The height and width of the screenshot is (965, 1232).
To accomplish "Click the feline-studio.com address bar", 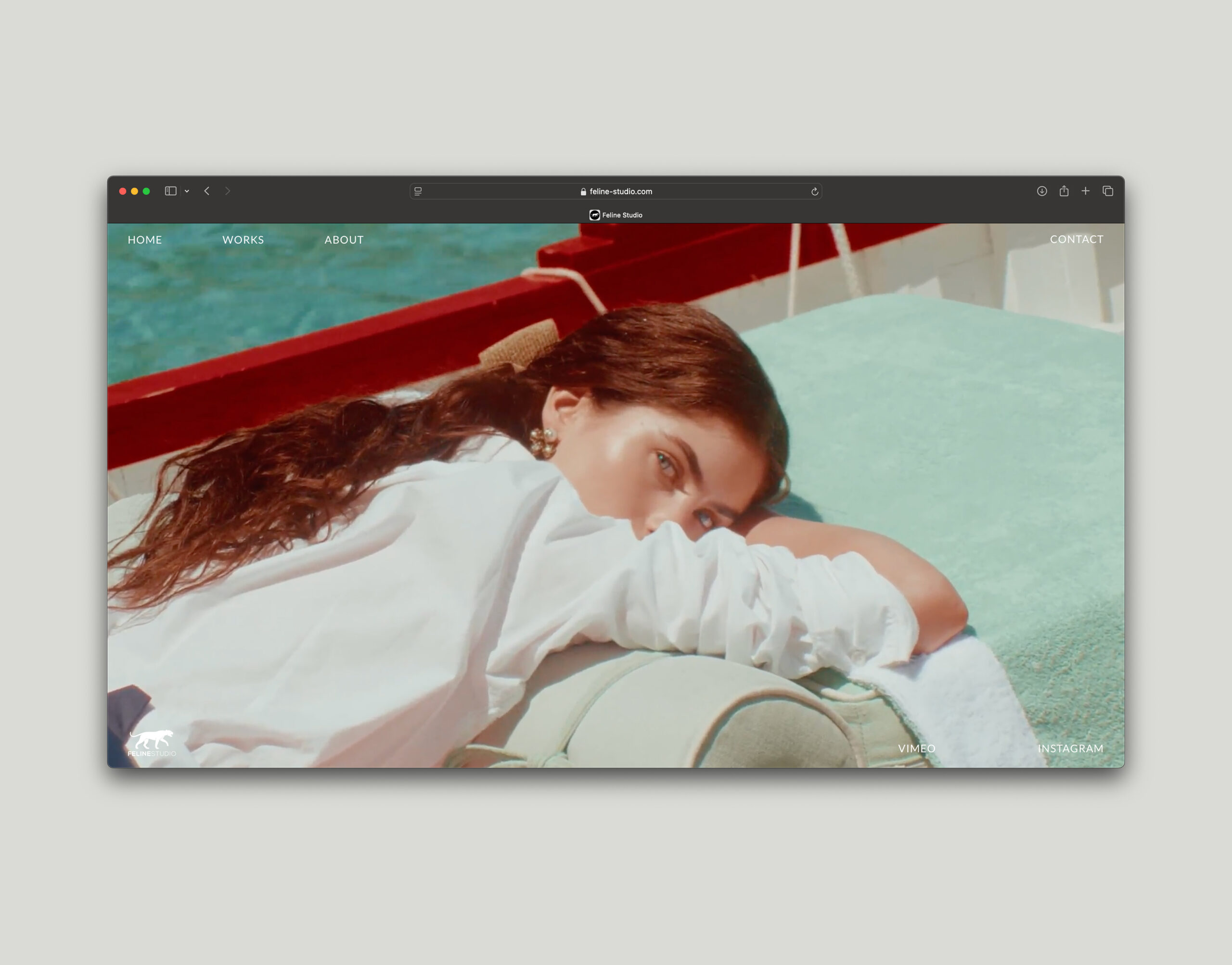I will click(x=616, y=191).
